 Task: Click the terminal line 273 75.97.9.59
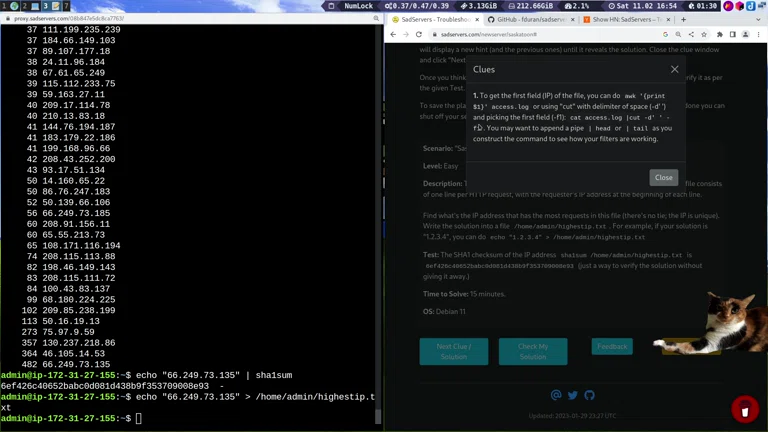click(58, 332)
